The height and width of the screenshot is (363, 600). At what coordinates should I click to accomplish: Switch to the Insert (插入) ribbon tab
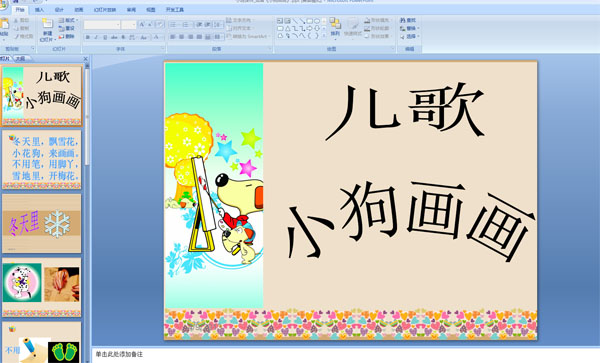point(39,10)
